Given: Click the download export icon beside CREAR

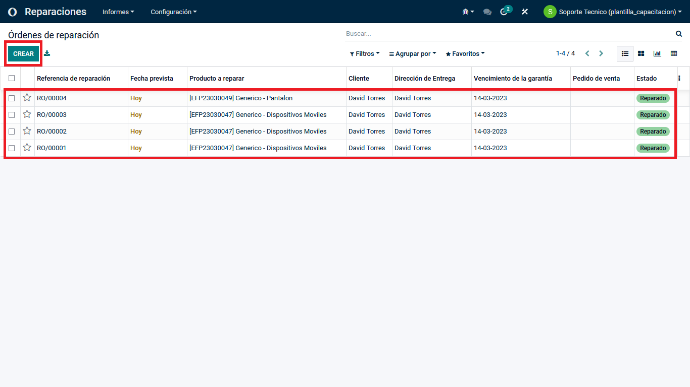Looking at the screenshot, I should tap(47, 54).
